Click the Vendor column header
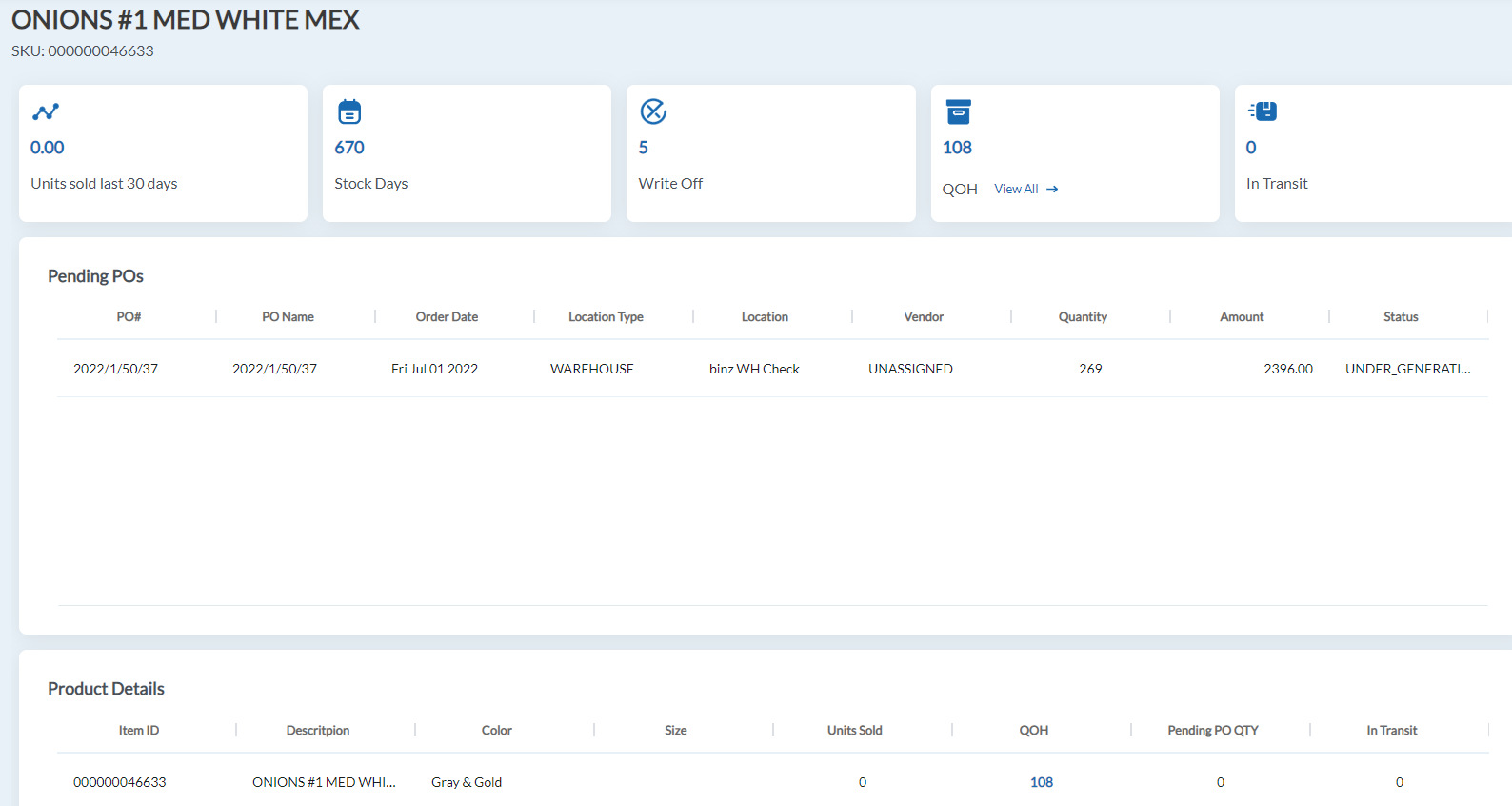Image resolution: width=1512 pixels, height=806 pixels. pos(924,317)
